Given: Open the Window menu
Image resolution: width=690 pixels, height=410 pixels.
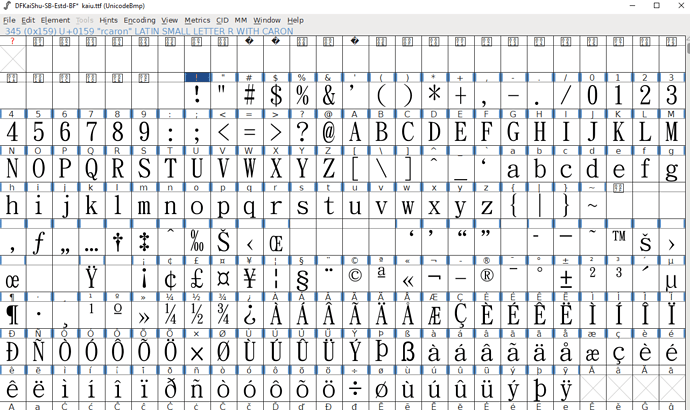Looking at the screenshot, I should pos(267,20).
